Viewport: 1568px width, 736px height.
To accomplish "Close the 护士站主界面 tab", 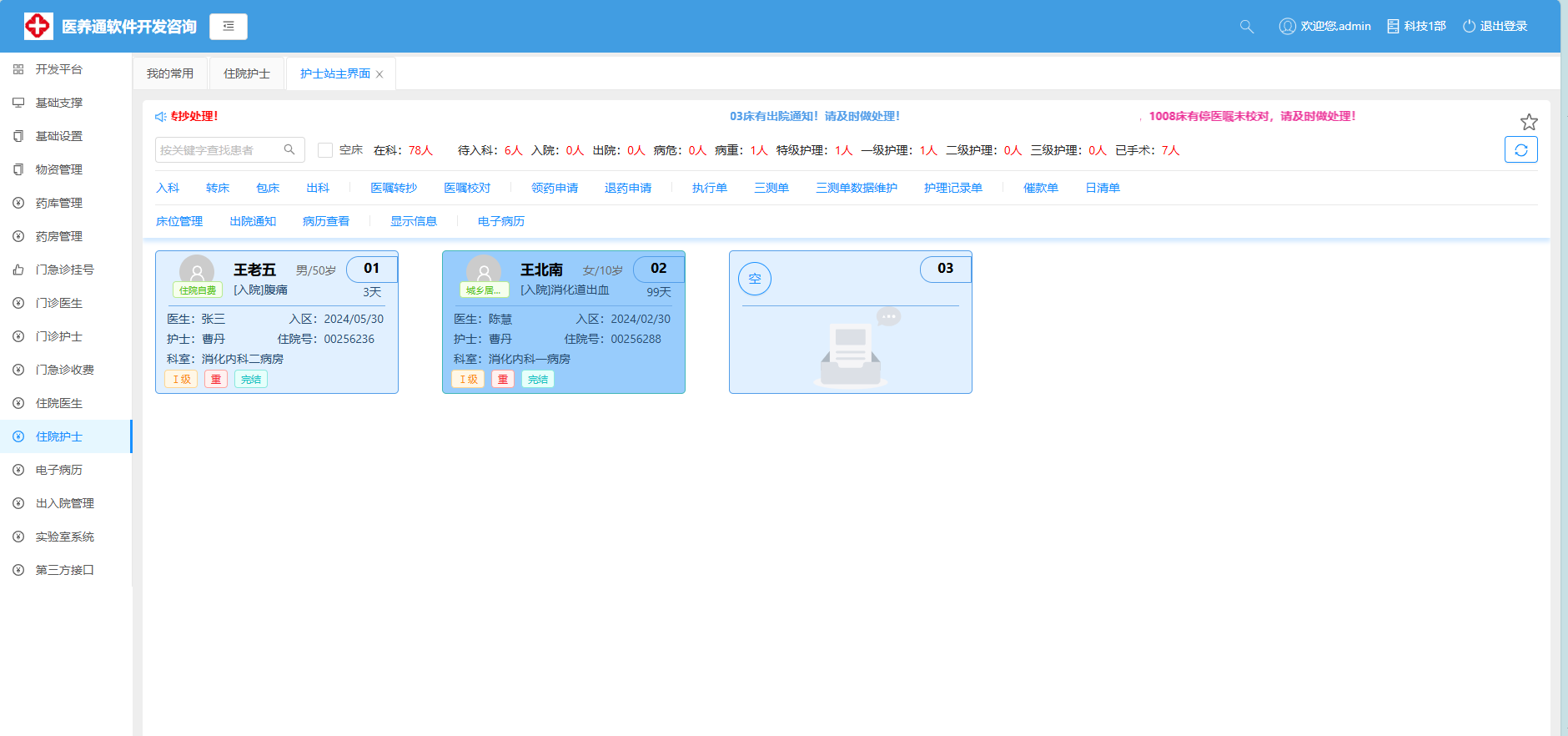I will [379, 74].
